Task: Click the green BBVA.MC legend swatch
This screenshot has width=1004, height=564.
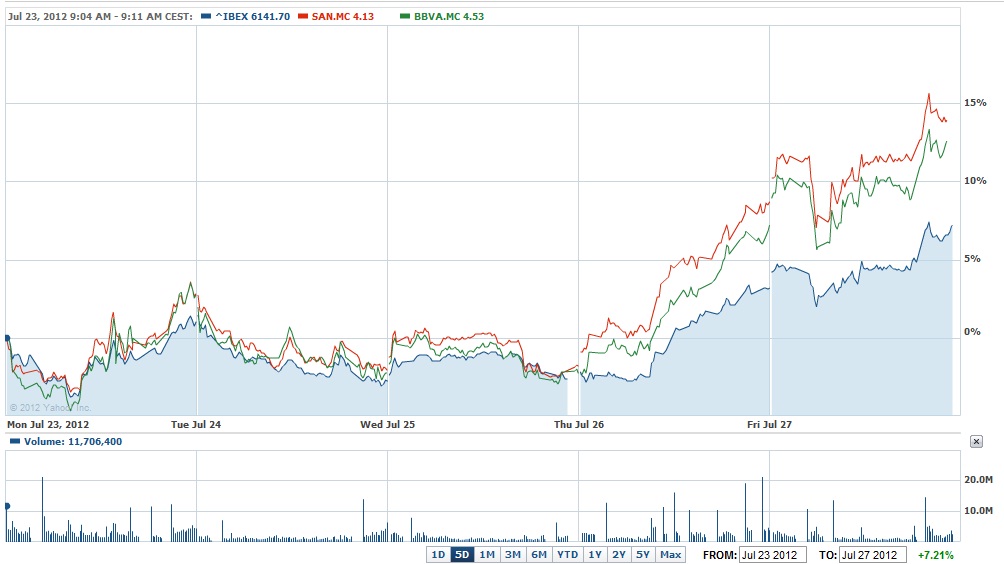Action: click(405, 16)
